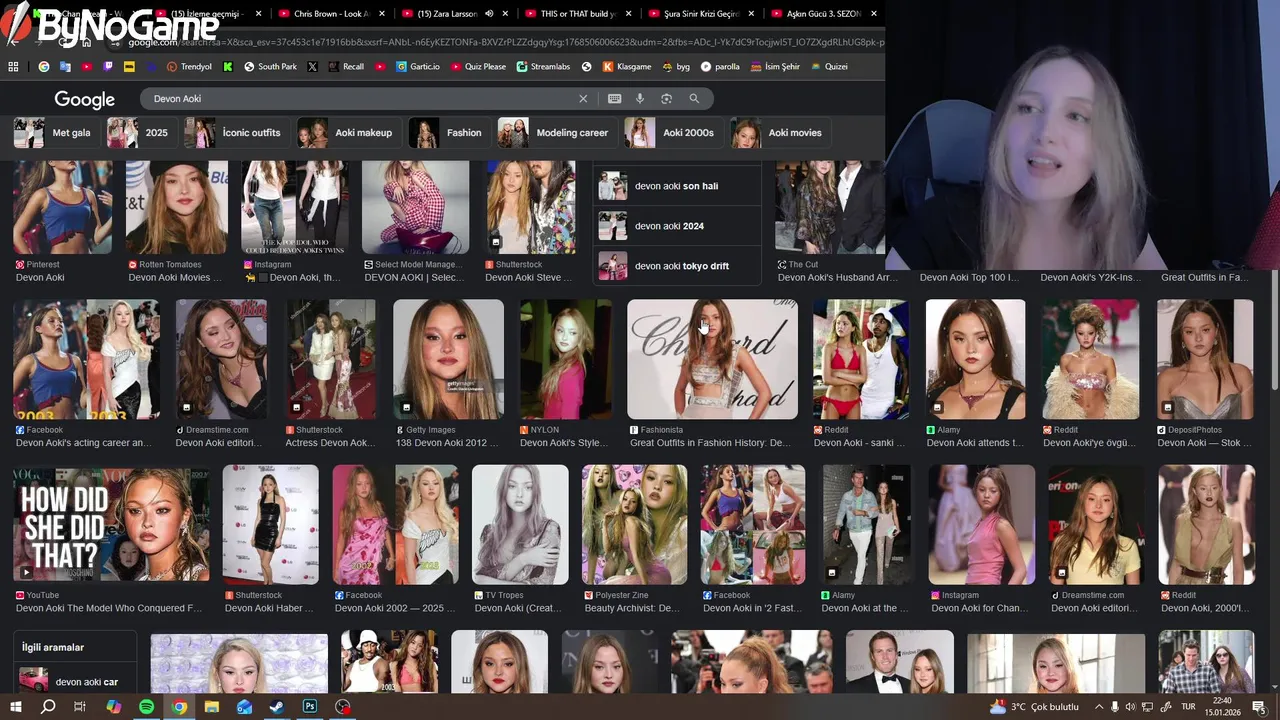Open Windows taskbar search

(x=48, y=706)
